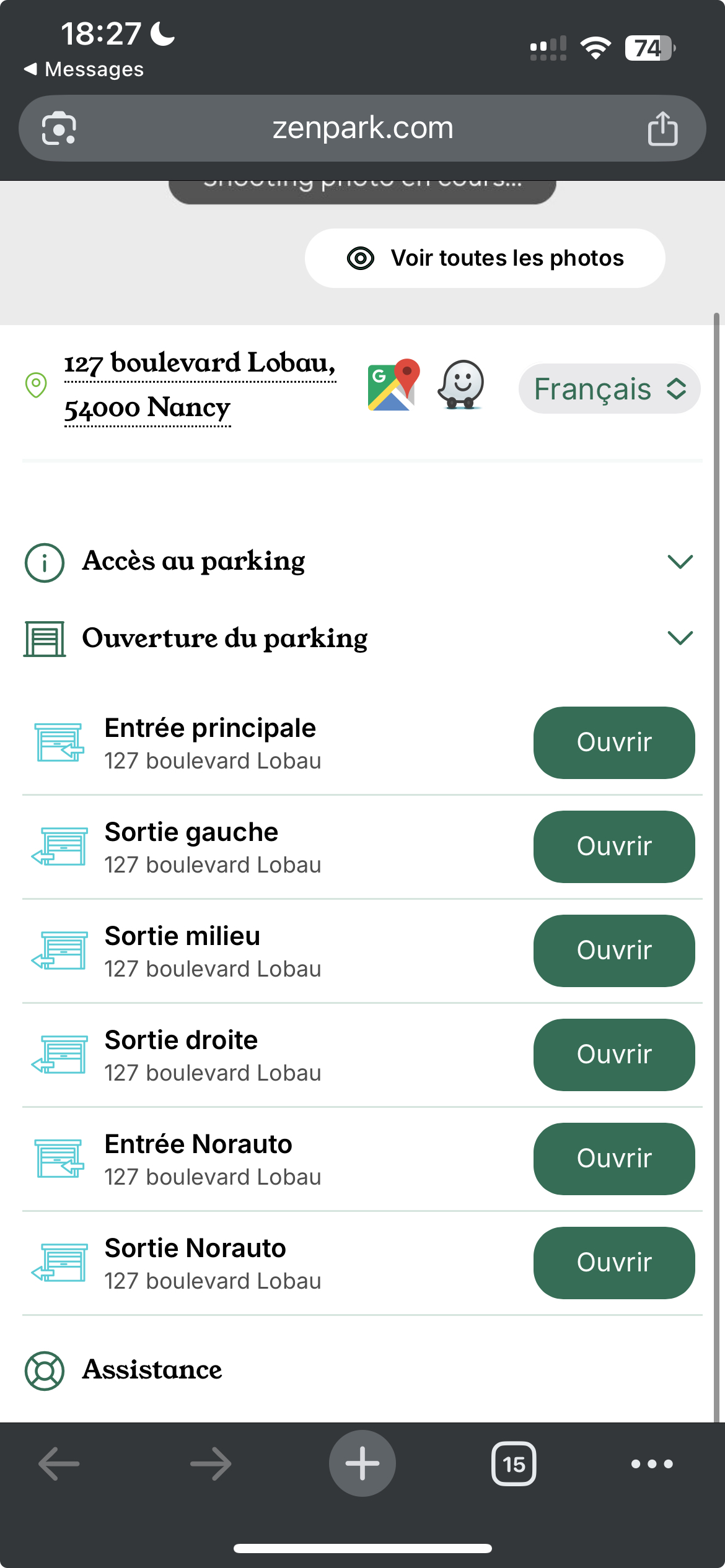Screen dimensions: 725x1568
Task: Open the Français language dropdown
Action: coord(610,389)
